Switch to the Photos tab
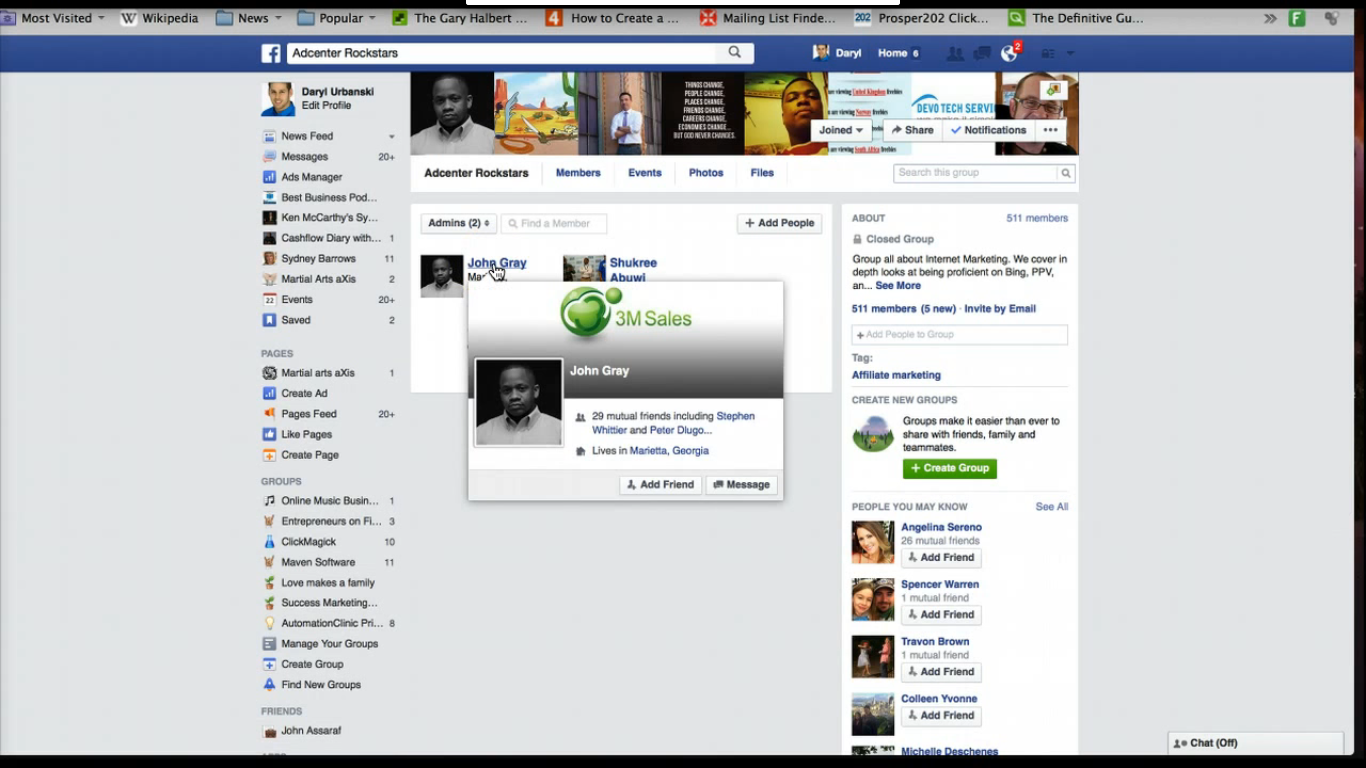The image size is (1366, 768). click(706, 173)
